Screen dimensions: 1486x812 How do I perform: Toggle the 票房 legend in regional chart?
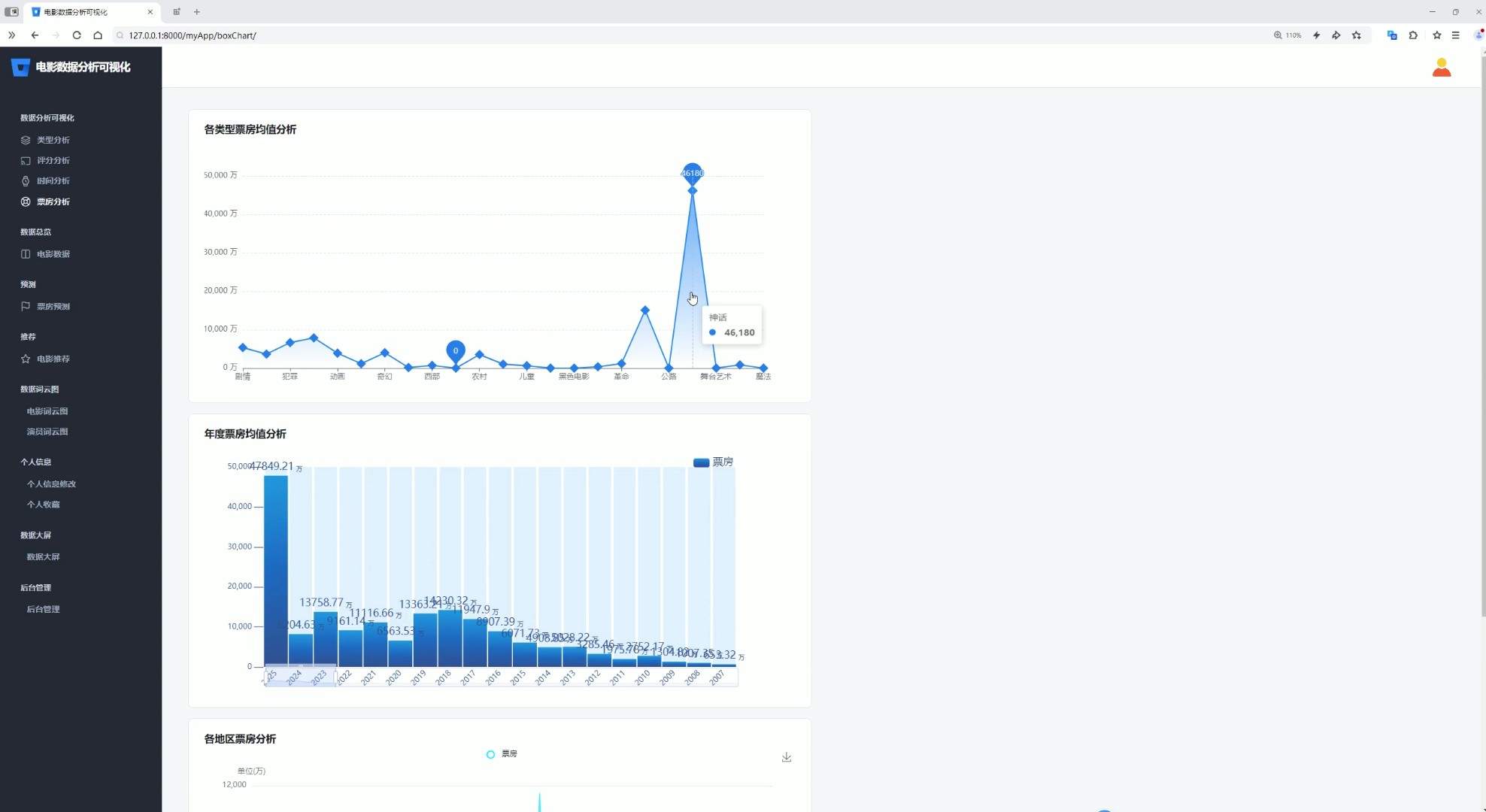click(x=502, y=754)
